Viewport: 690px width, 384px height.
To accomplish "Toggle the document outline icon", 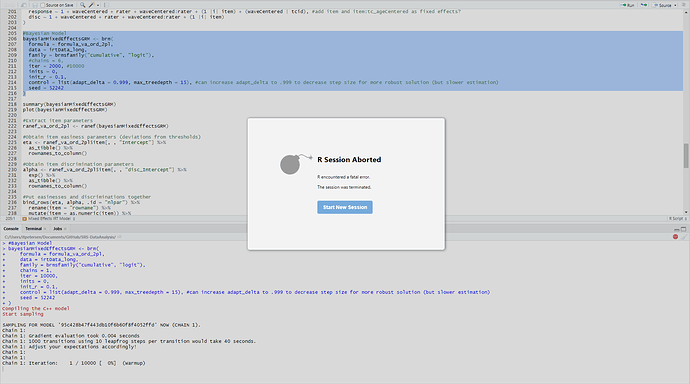I will click(x=683, y=5).
